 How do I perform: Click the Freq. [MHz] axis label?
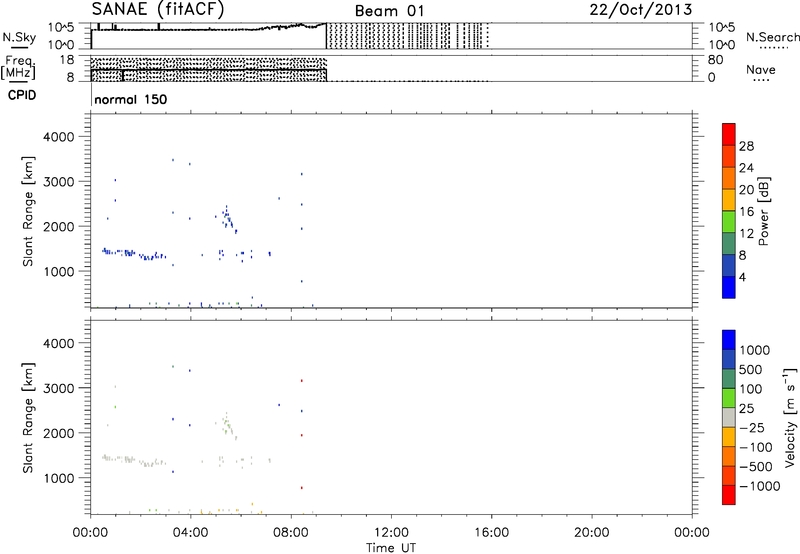click(x=19, y=67)
